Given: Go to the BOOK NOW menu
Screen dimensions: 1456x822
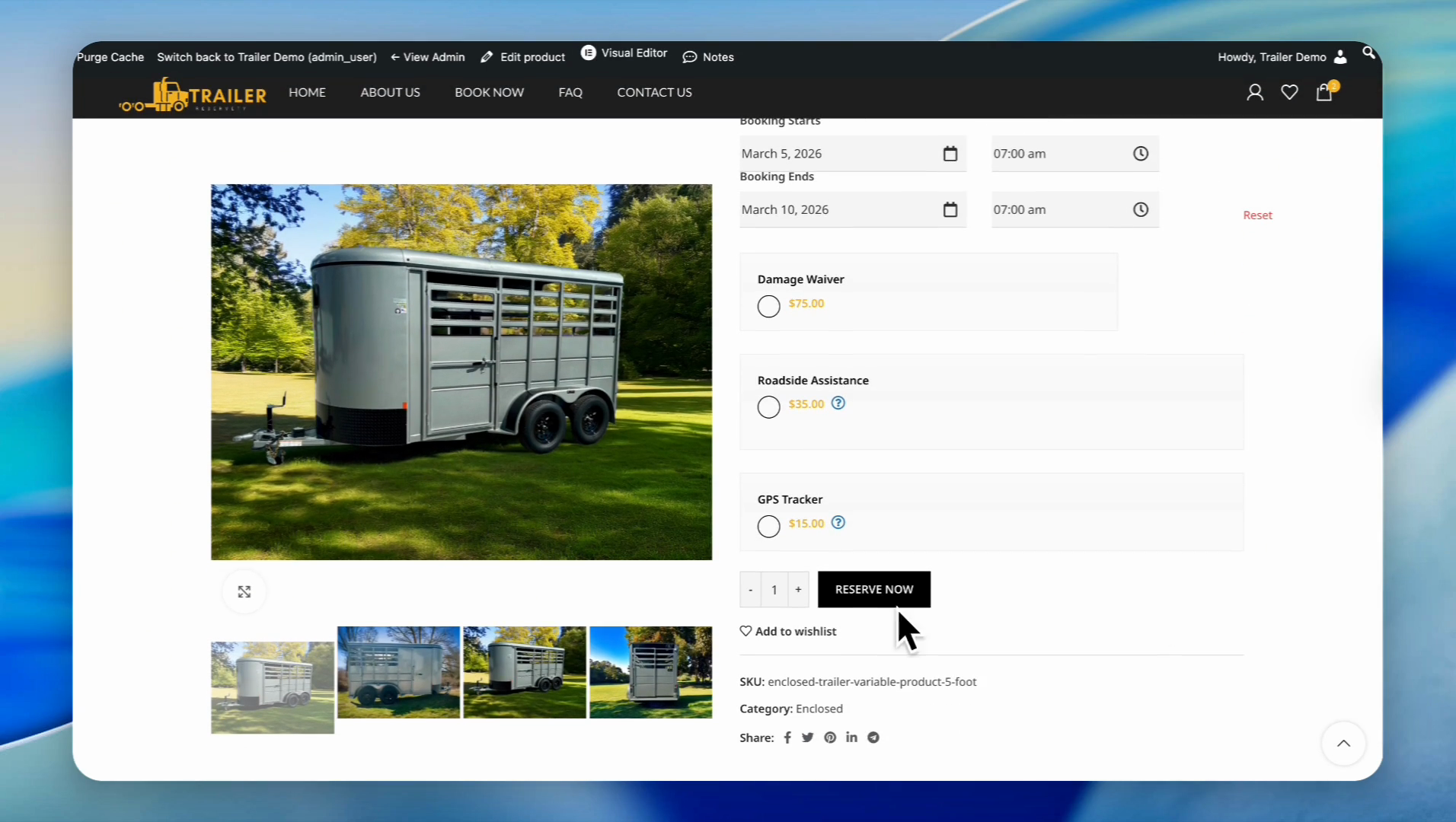Looking at the screenshot, I should (x=489, y=92).
